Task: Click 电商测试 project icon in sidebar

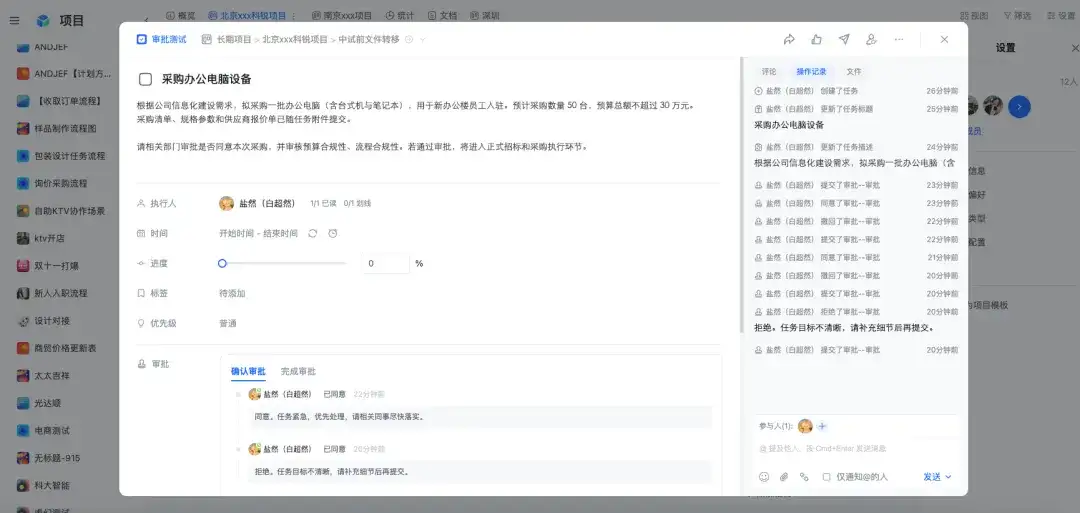Action: pos(23,430)
